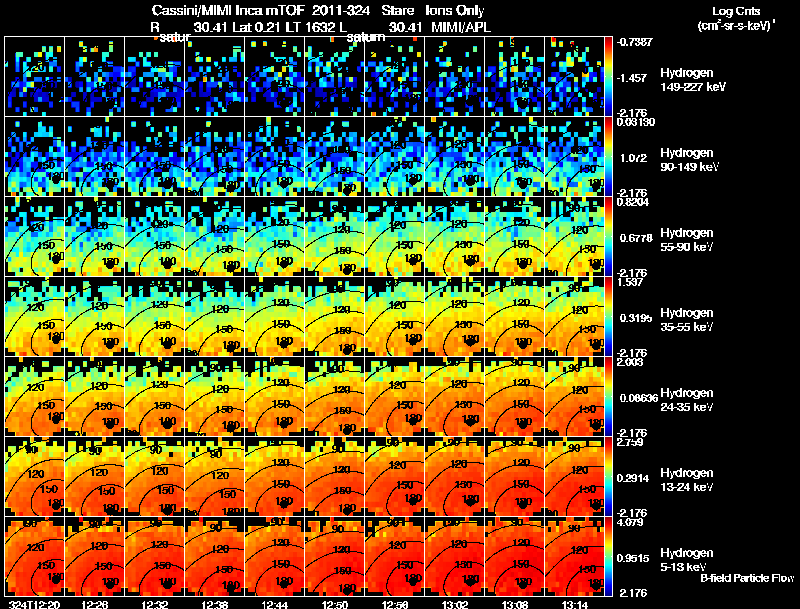The image size is (800, 609).
Task: Click the Ions Only header label
Action: [455, 11]
